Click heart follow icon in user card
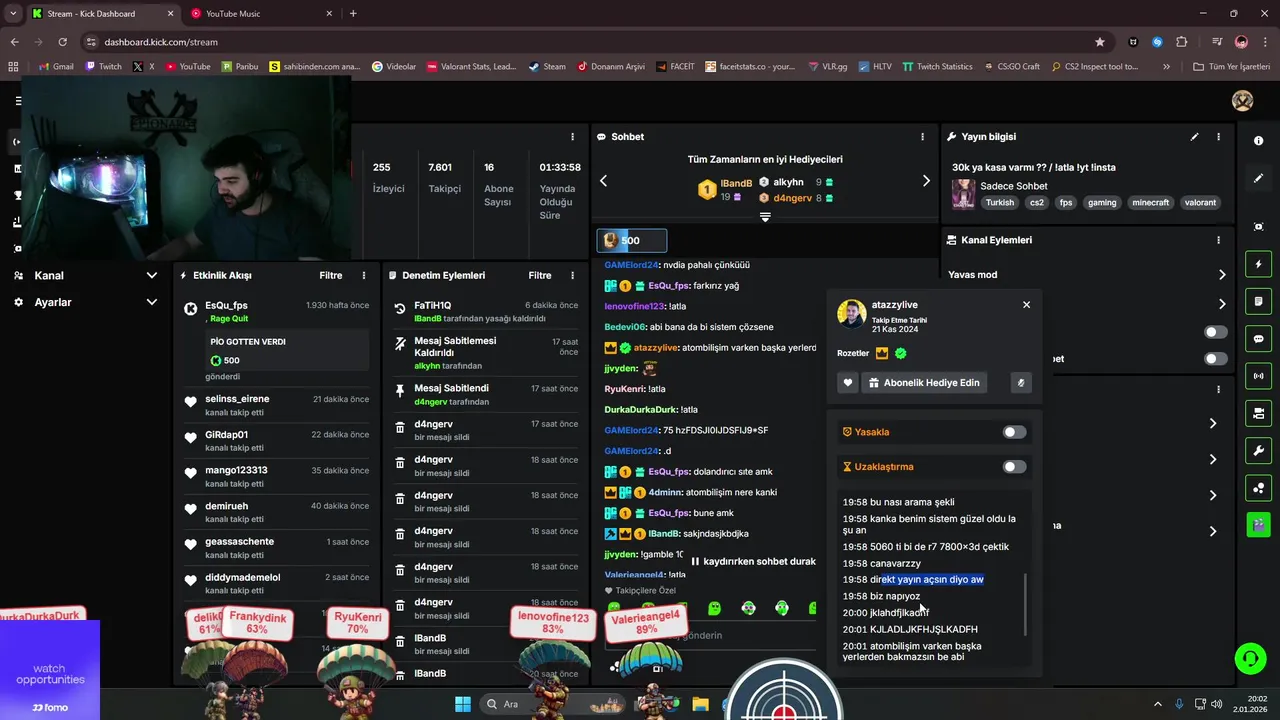The width and height of the screenshot is (1280, 720). tap(848, 383)
